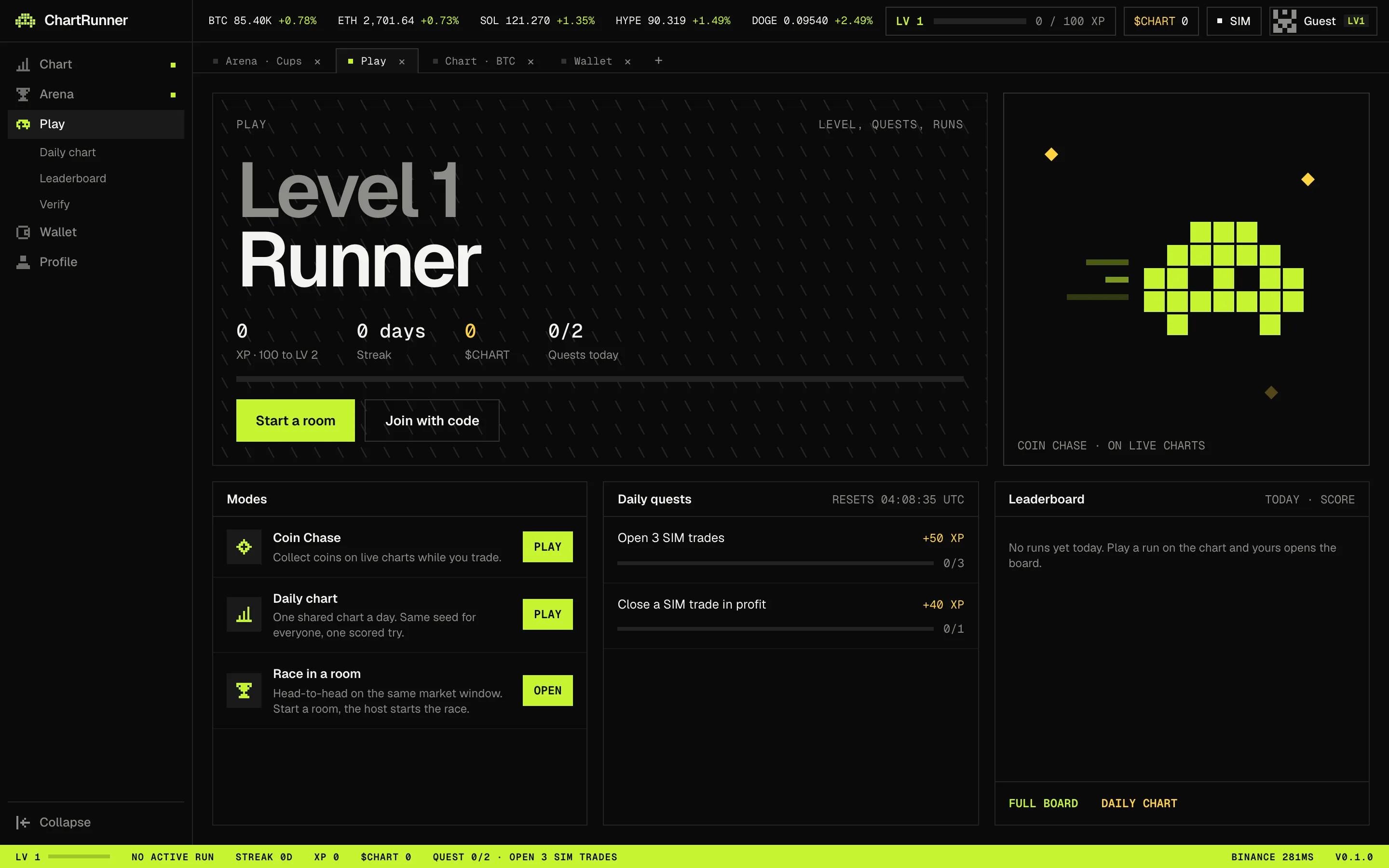The image size is (1389, 868).
Task: Play the Daily chart mode
Action: click(x=547, y=614)
